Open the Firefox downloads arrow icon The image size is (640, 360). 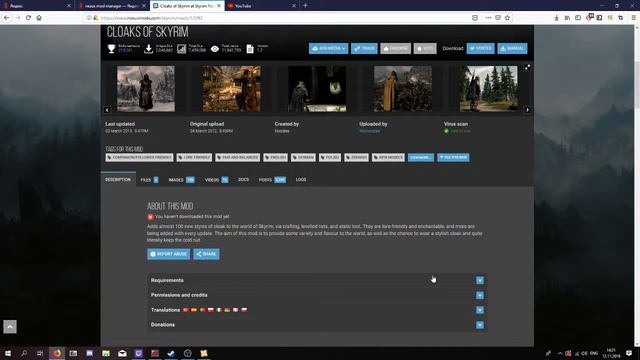556,18
